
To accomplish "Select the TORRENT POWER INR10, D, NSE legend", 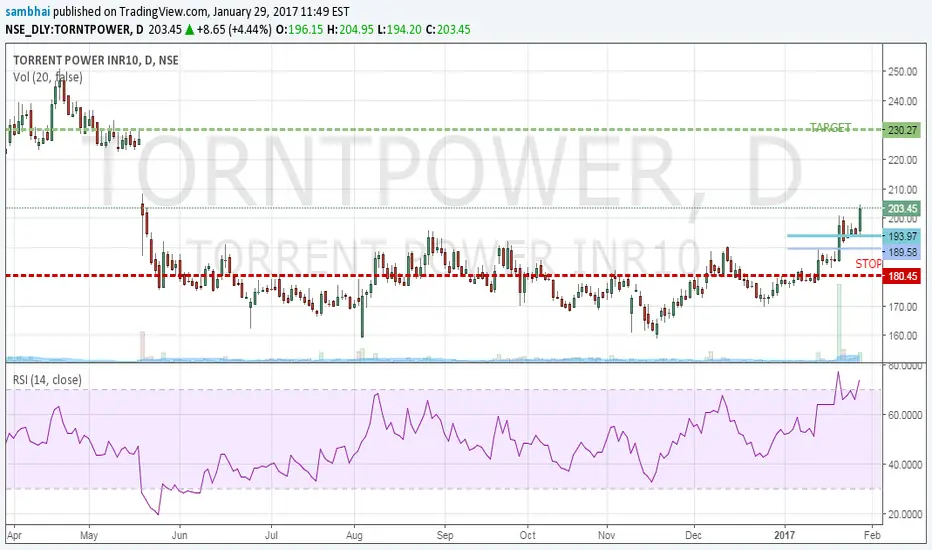I will click(96, 60).
